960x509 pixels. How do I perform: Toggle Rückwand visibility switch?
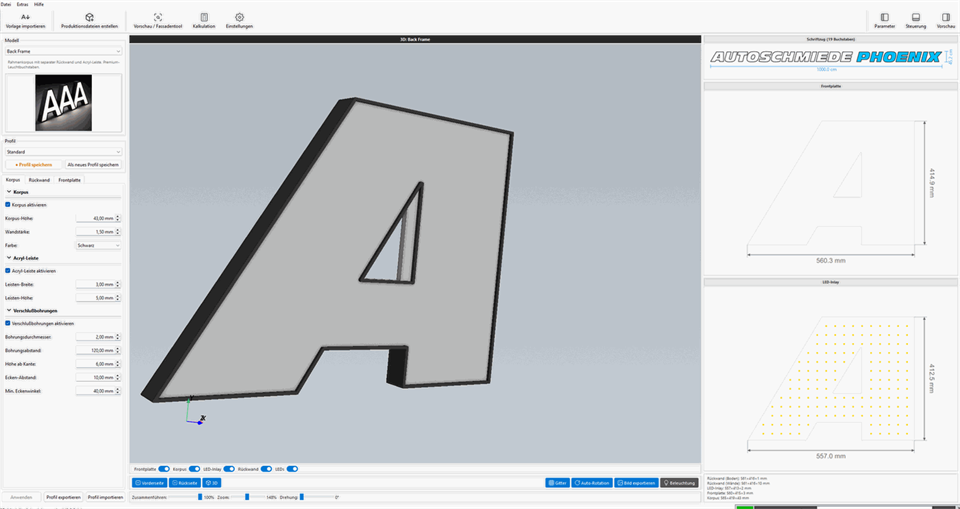(x=266, y=469)
